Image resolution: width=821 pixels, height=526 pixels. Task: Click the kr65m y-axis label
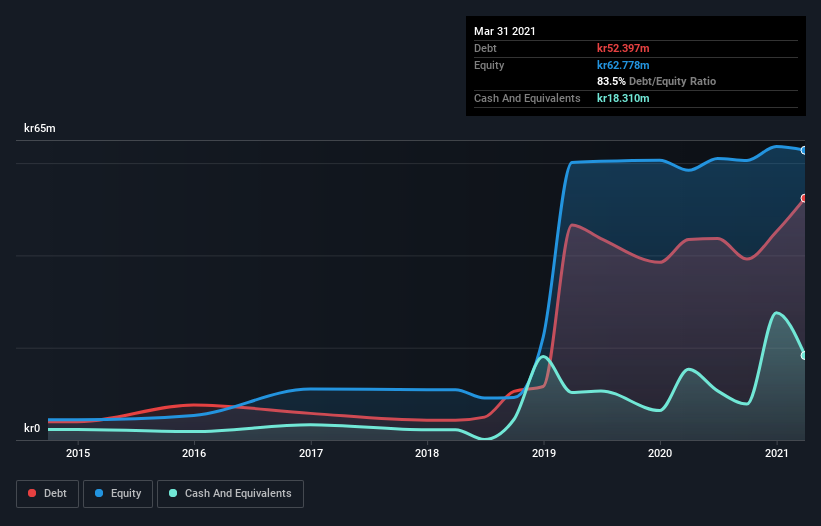[x=40, y=128]
